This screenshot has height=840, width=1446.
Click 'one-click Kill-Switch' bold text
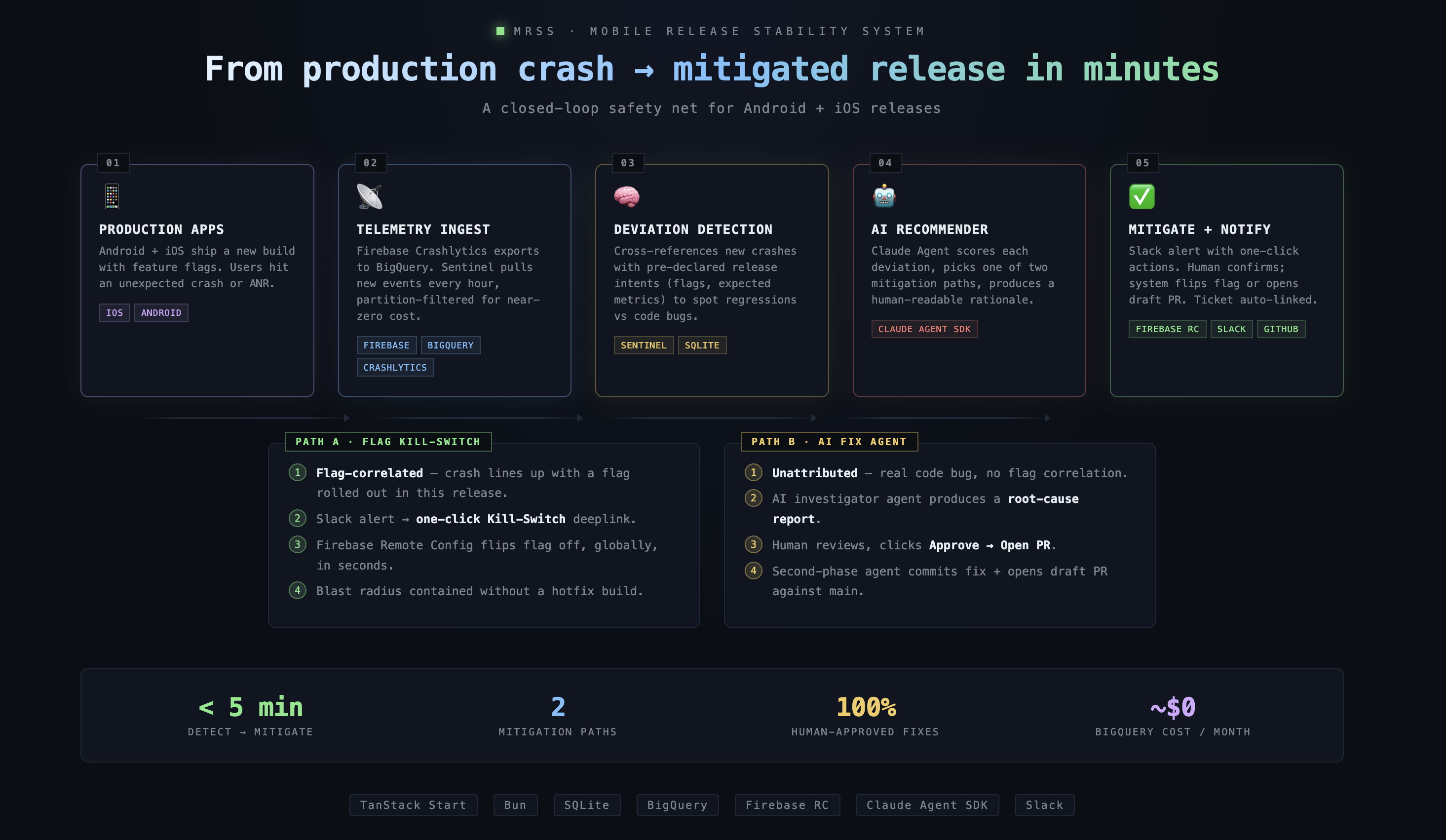(491, 519)
